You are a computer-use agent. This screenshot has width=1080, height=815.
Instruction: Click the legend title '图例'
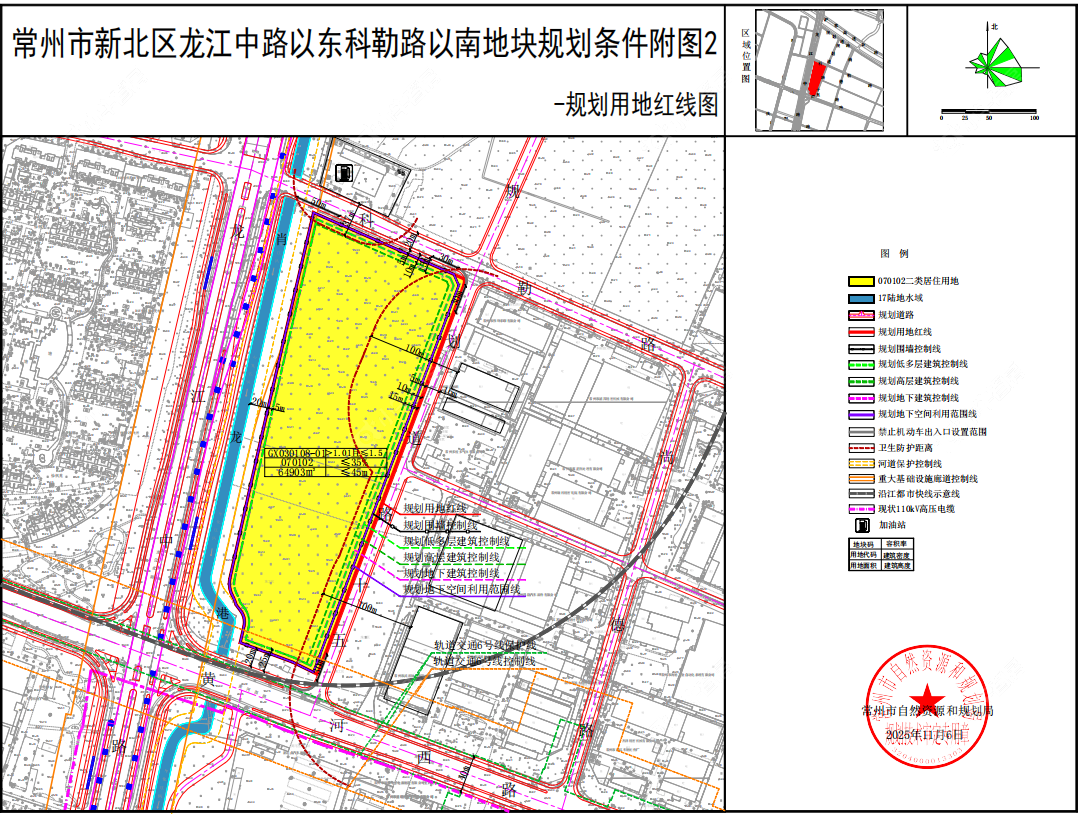pyautogui.click(x=894, y=255)
